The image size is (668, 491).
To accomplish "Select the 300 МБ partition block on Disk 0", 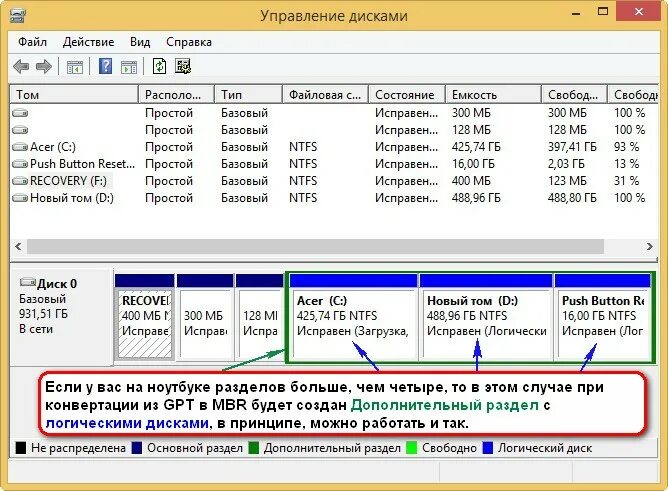I will point(204,317).
